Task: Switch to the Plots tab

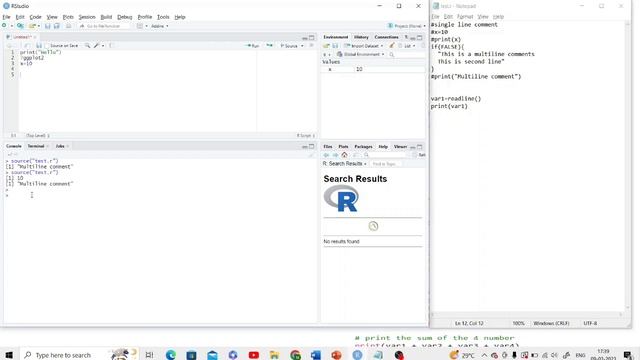Action: pos(343,147)
